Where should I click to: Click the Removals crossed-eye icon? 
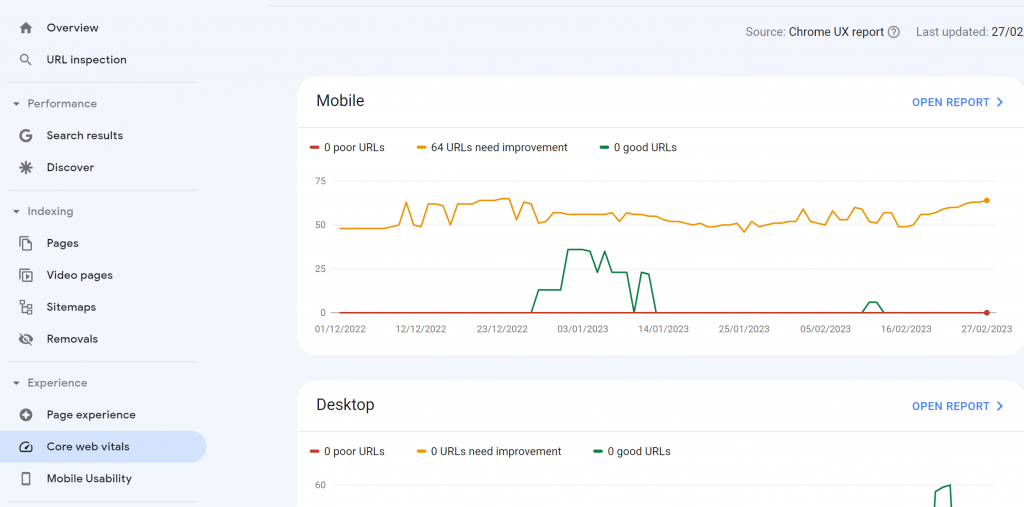(25, 339)
